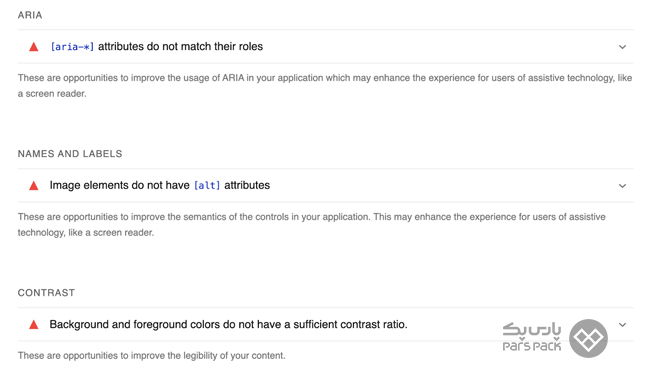Open the 'Image elements do not have' audit title
The image size is (648, 372).
click(119, 185)
